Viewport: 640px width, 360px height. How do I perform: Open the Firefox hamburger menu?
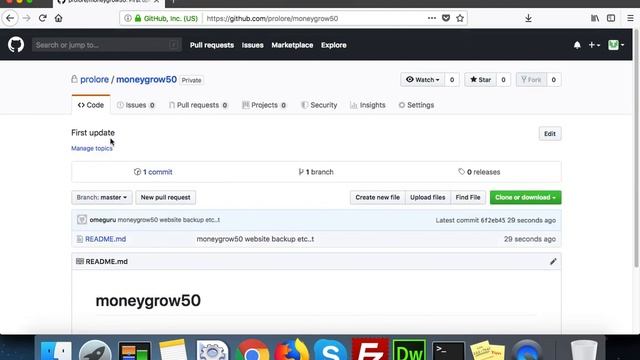[630, 18]
